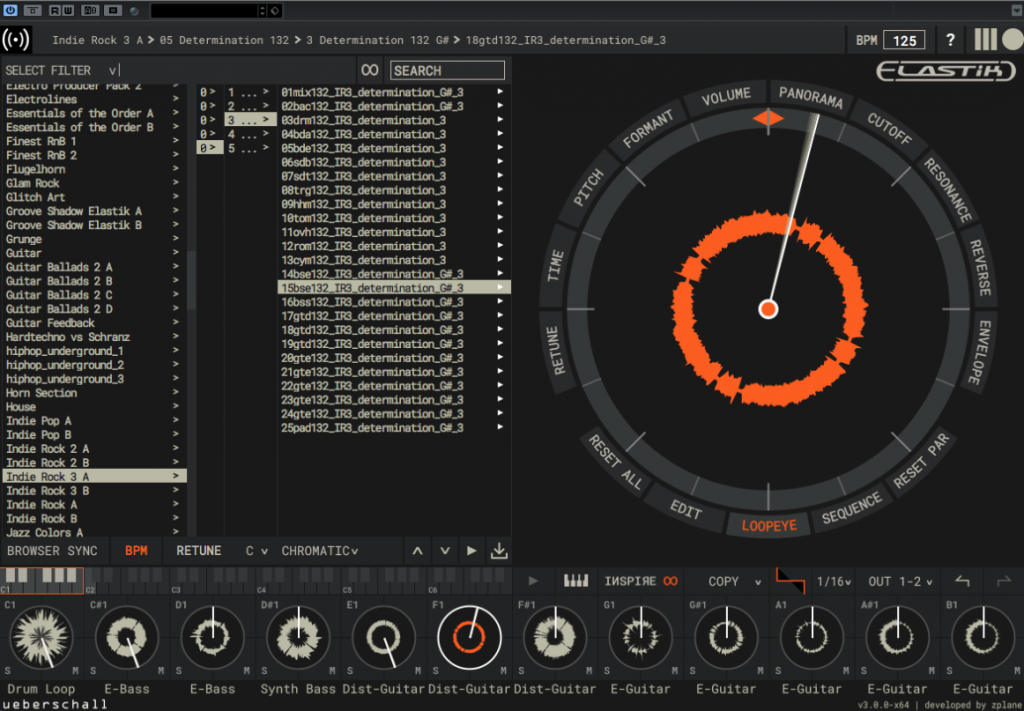Click the keyboard icon beside INSPIRE
The height and width of the screenshot is (711, 1024).
(576, 581)
